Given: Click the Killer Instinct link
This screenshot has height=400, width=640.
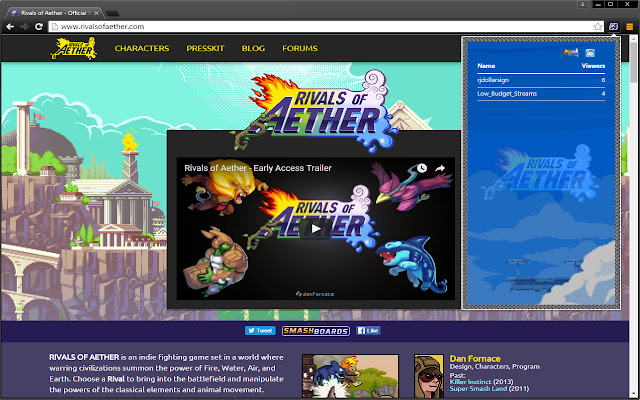Looking at the screenshot, I should [470, 382].
